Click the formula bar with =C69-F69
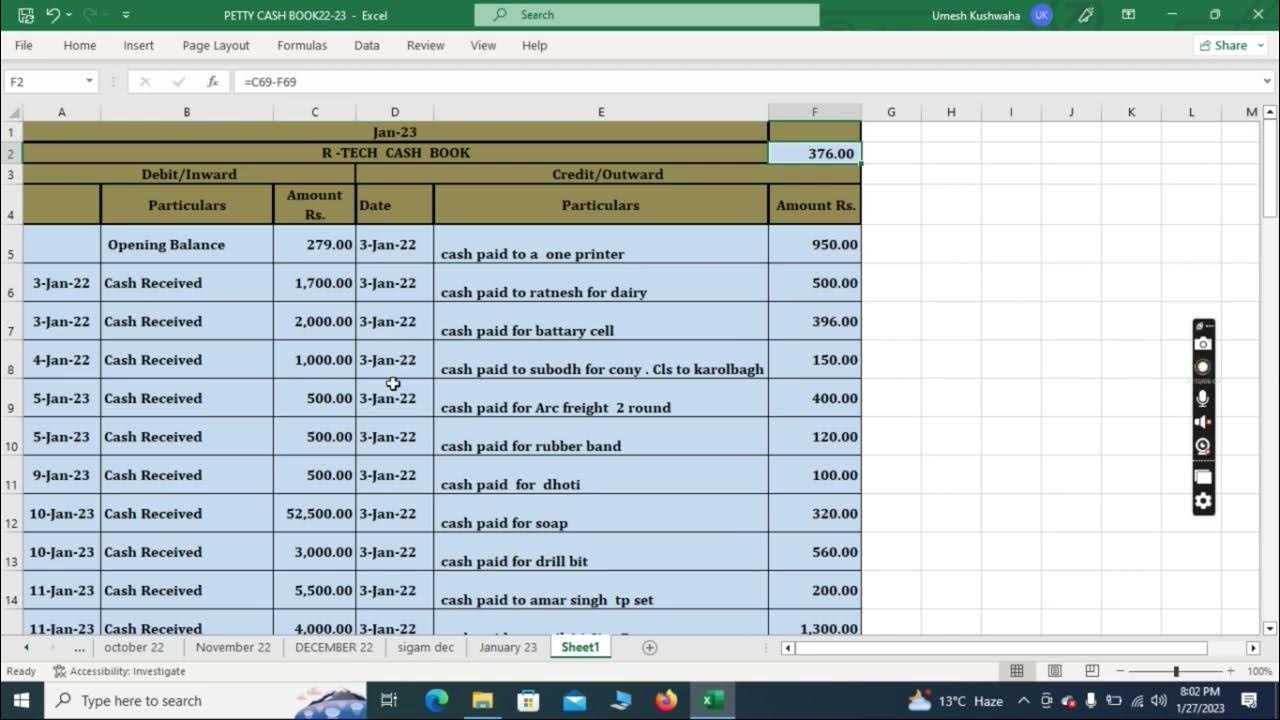Screen dimensions: 1280x720 [x=745, y=81]
